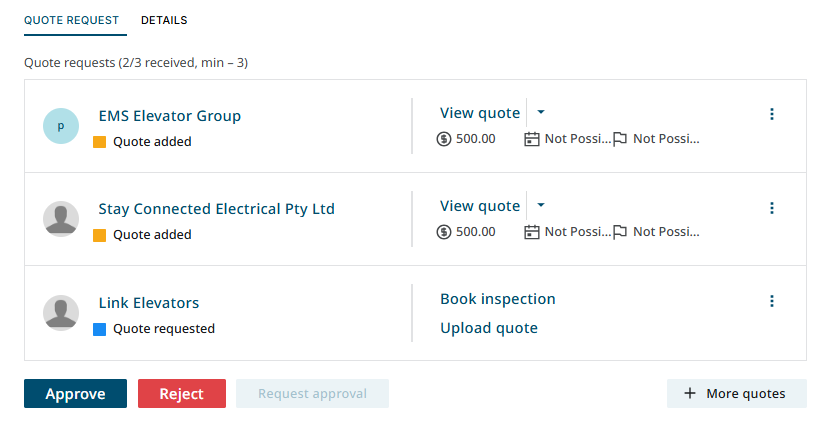828x428 pixels.
Task: Expand View quote dropdown for Stay Connected
Action: tap(541, 205)
